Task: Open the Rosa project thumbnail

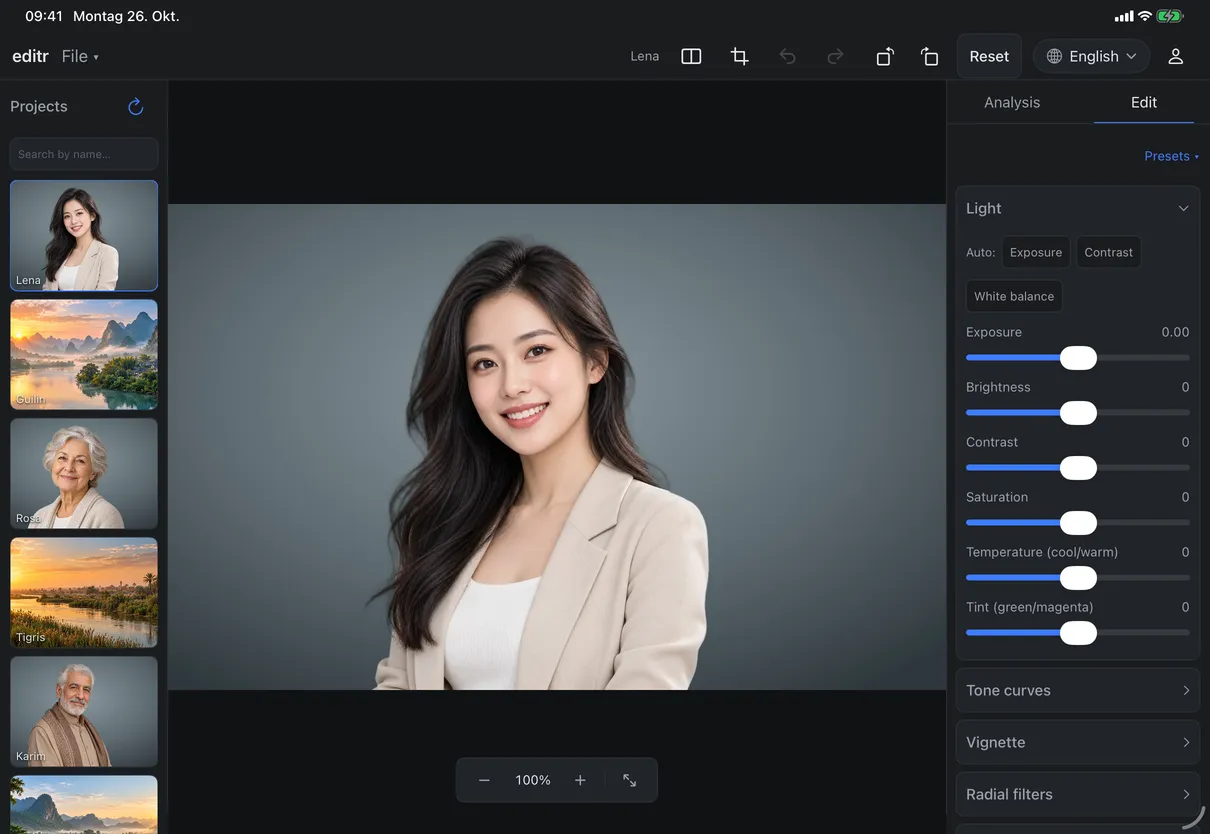Action: (84, 473)
